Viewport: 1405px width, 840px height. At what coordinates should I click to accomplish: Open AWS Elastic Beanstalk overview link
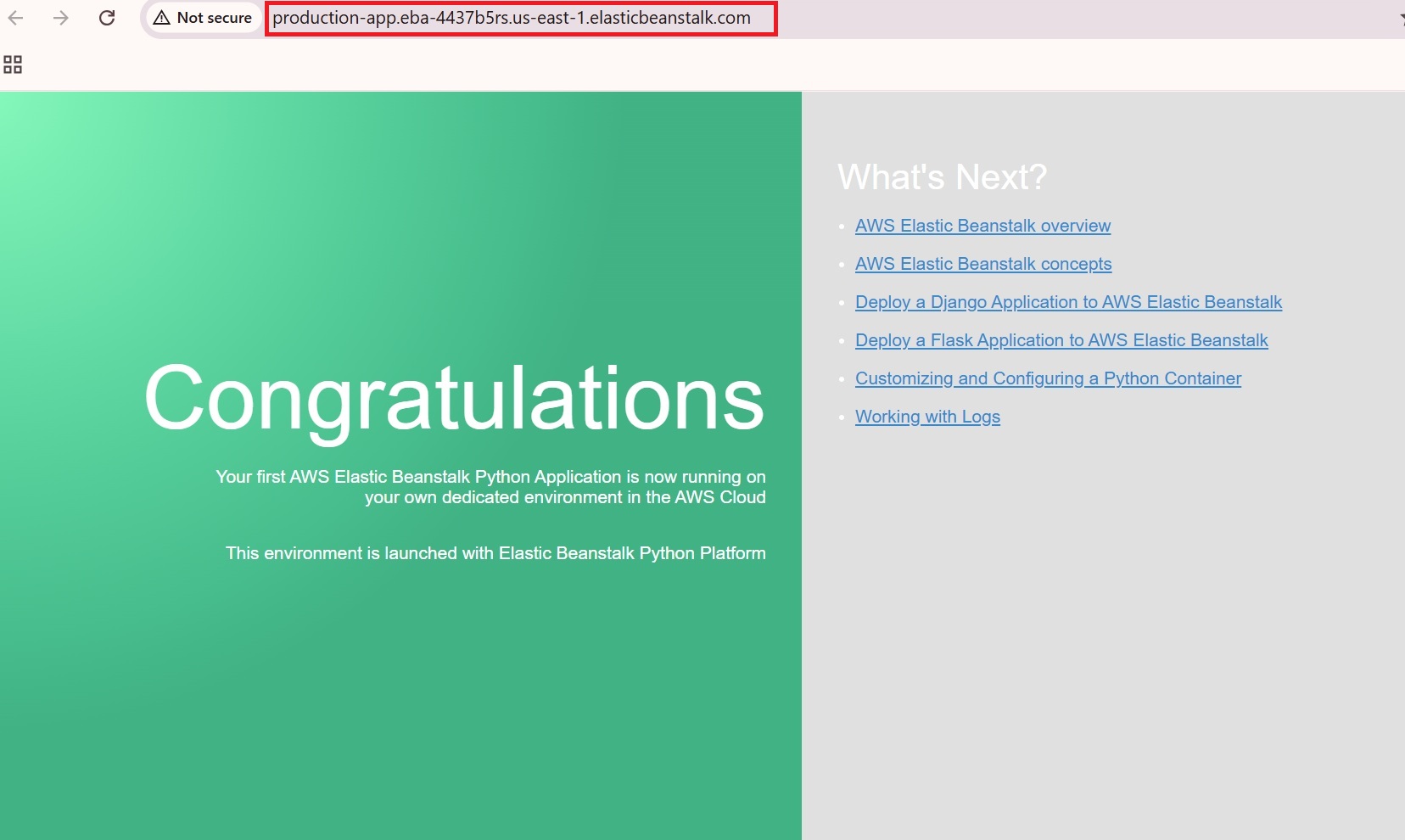[x=982, y=226]
